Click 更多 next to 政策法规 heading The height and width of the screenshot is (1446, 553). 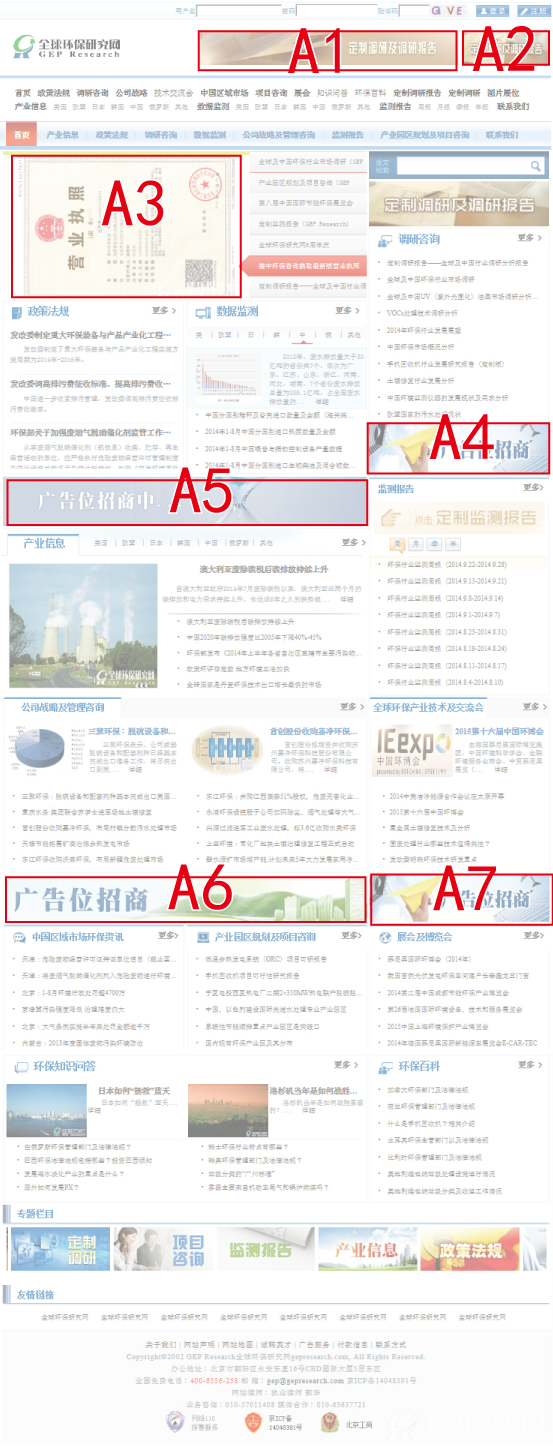(x=164, y=311)
